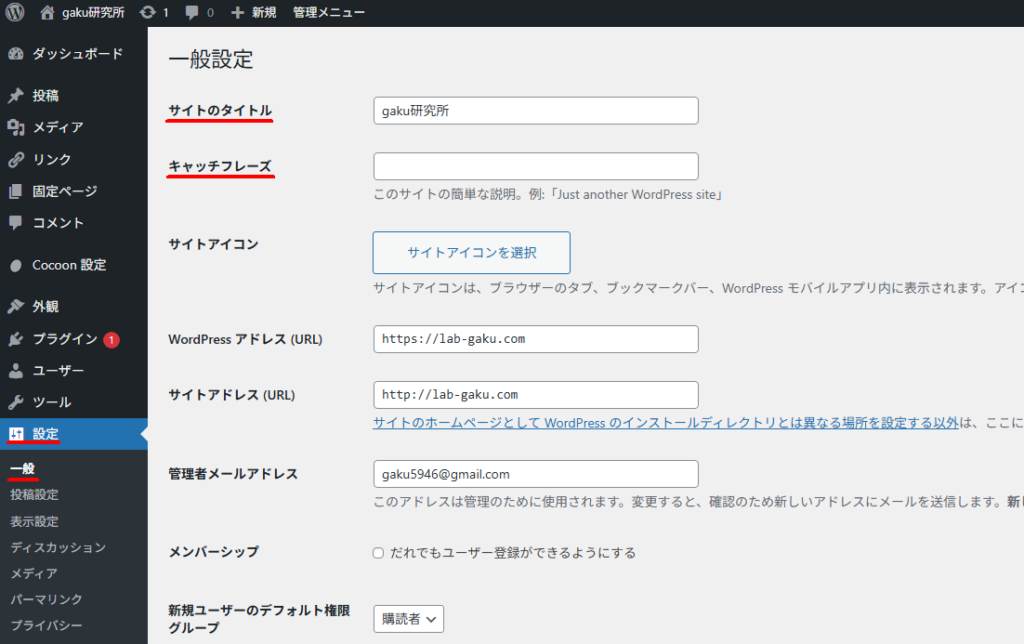Screen dimensions: 1024x644
Task: Click the plus icon for 新規
Action: 237,13
